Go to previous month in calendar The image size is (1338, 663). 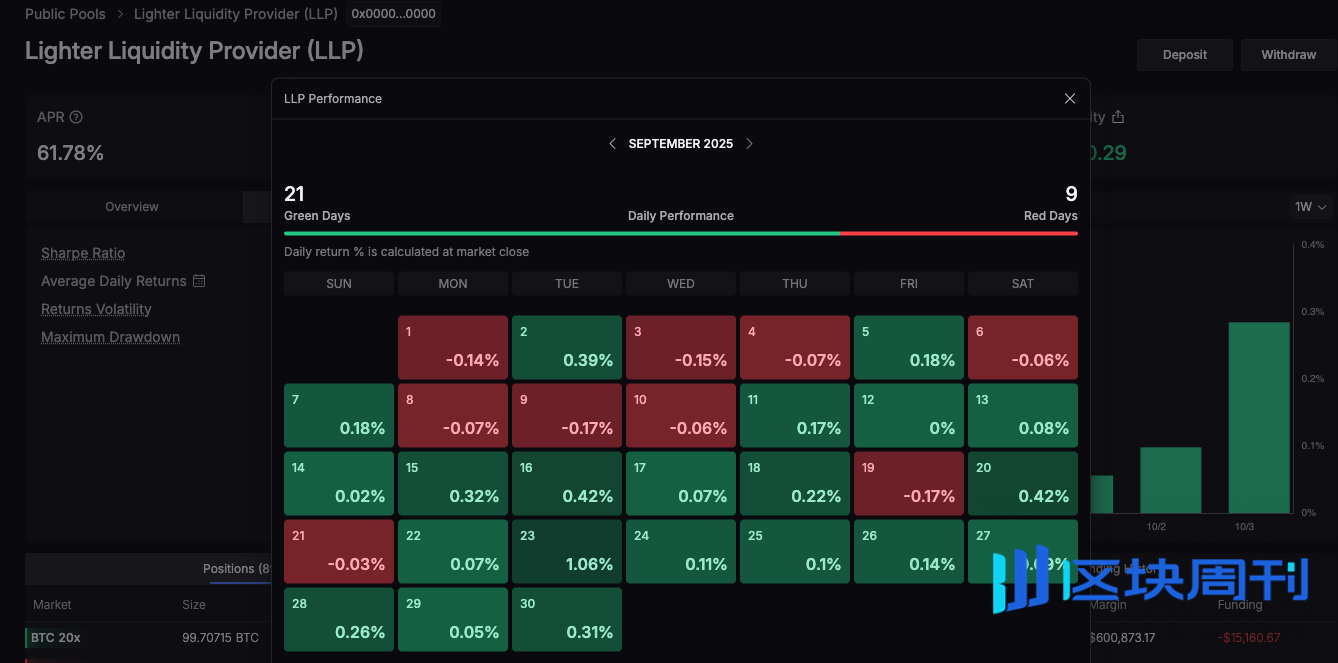click(x=612, y=144)
